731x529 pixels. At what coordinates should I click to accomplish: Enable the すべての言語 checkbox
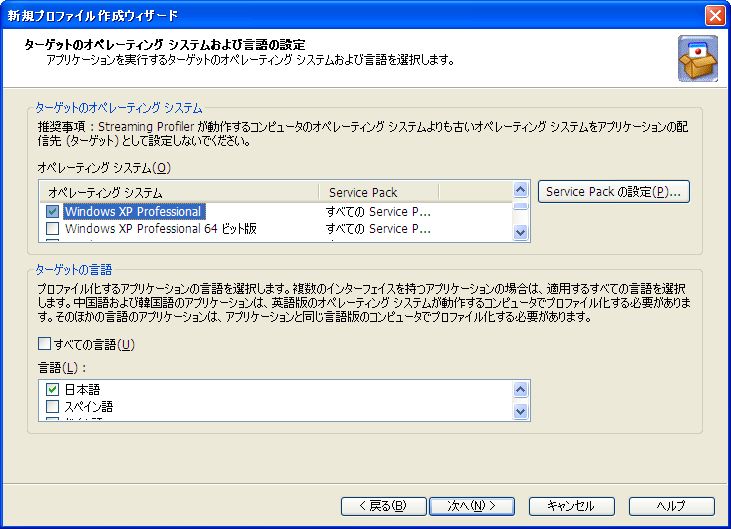click(x=44, y=344)
